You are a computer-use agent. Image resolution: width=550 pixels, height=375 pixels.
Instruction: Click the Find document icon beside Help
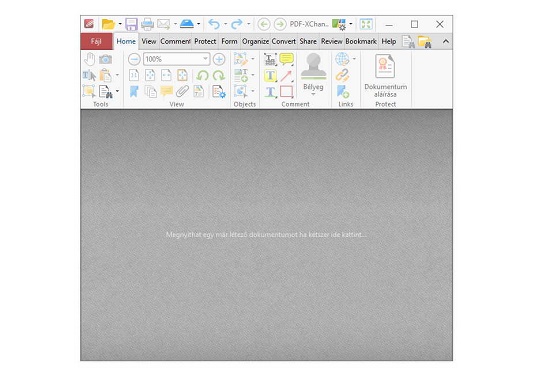408,42
